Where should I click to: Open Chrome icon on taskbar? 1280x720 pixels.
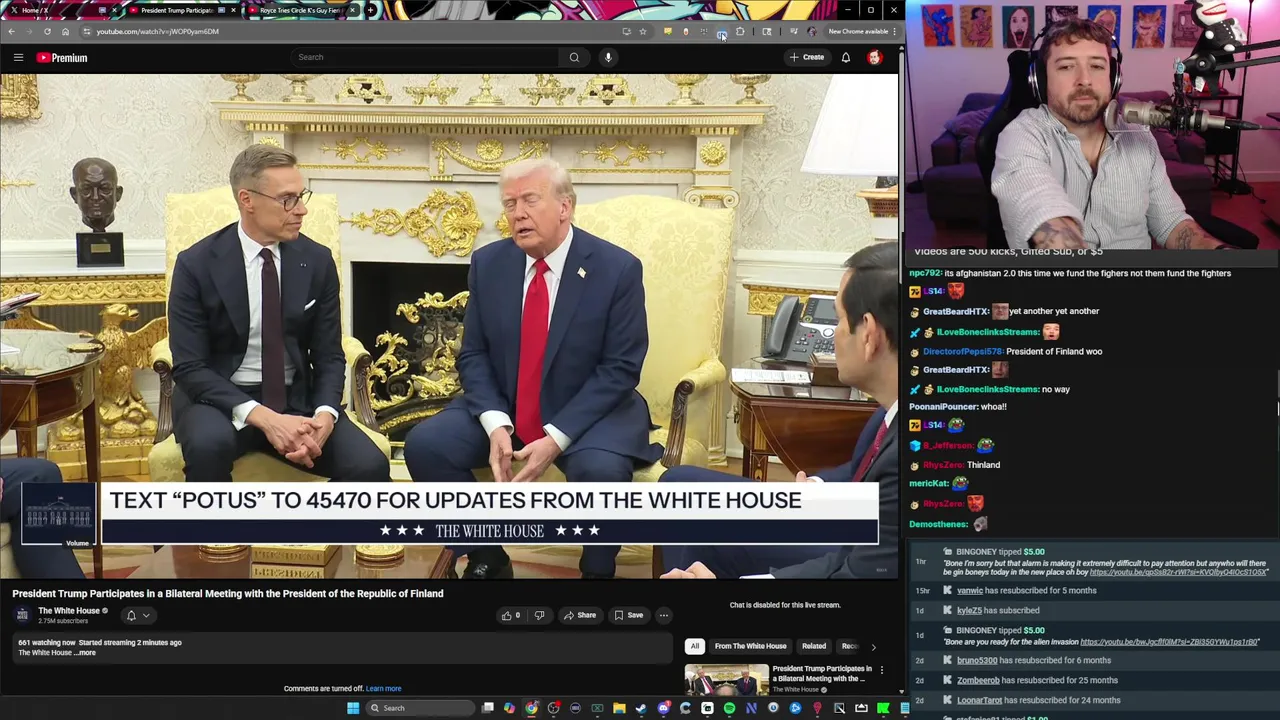point(531,708)
